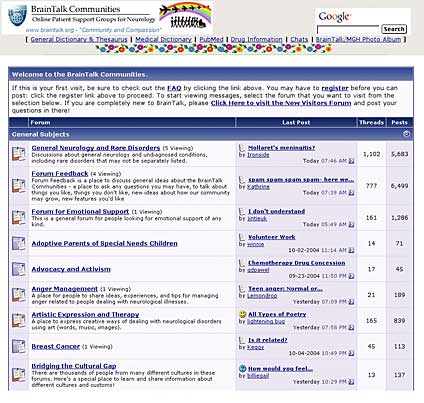Open the Forum Feedback forum
424x403 pixels.
click(x=60, y=174)
